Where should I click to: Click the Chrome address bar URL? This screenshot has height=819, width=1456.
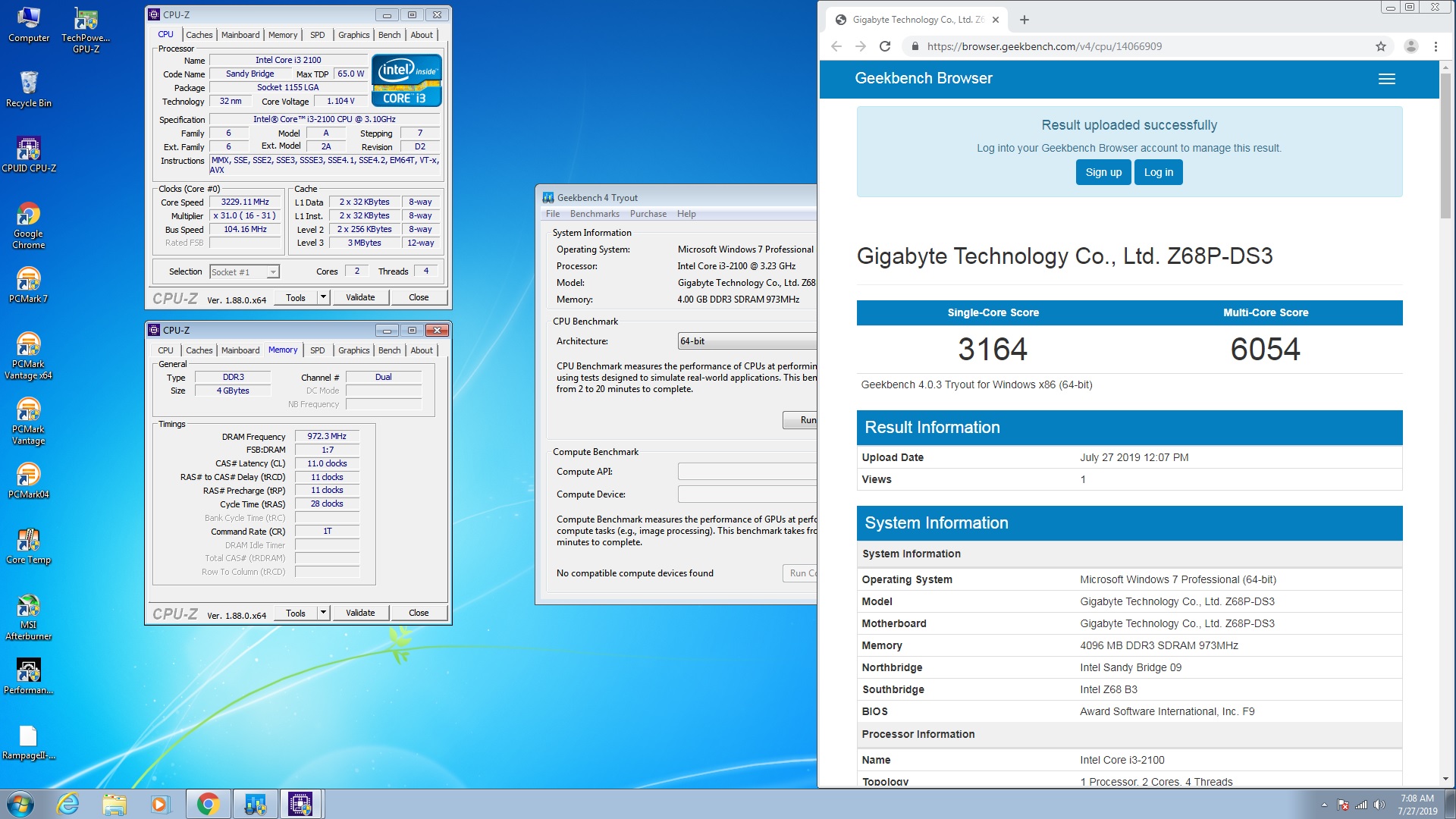coord(1044,46)
